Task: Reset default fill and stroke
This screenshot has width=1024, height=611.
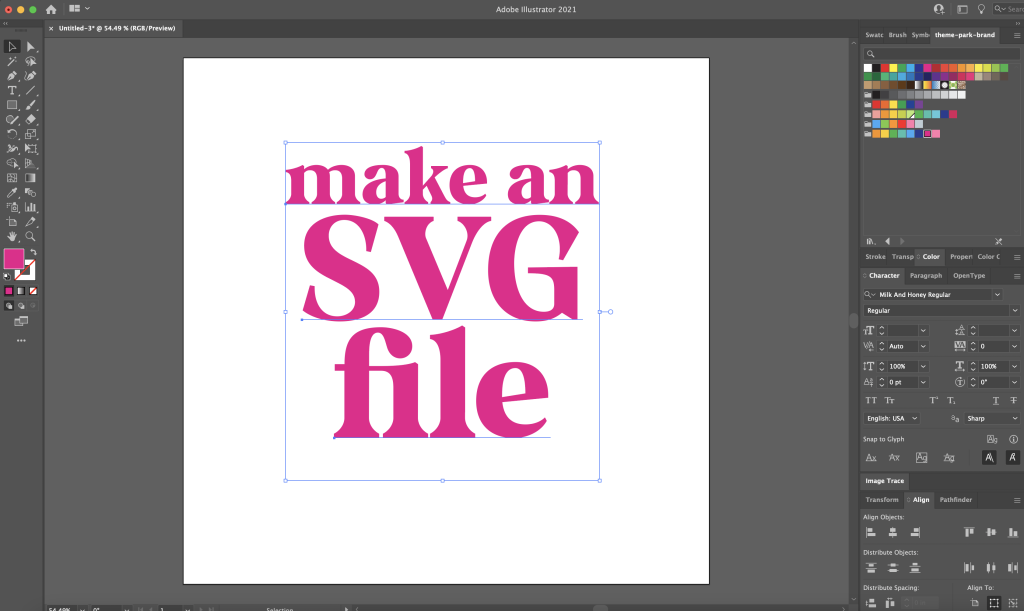Action: point(7,276)
